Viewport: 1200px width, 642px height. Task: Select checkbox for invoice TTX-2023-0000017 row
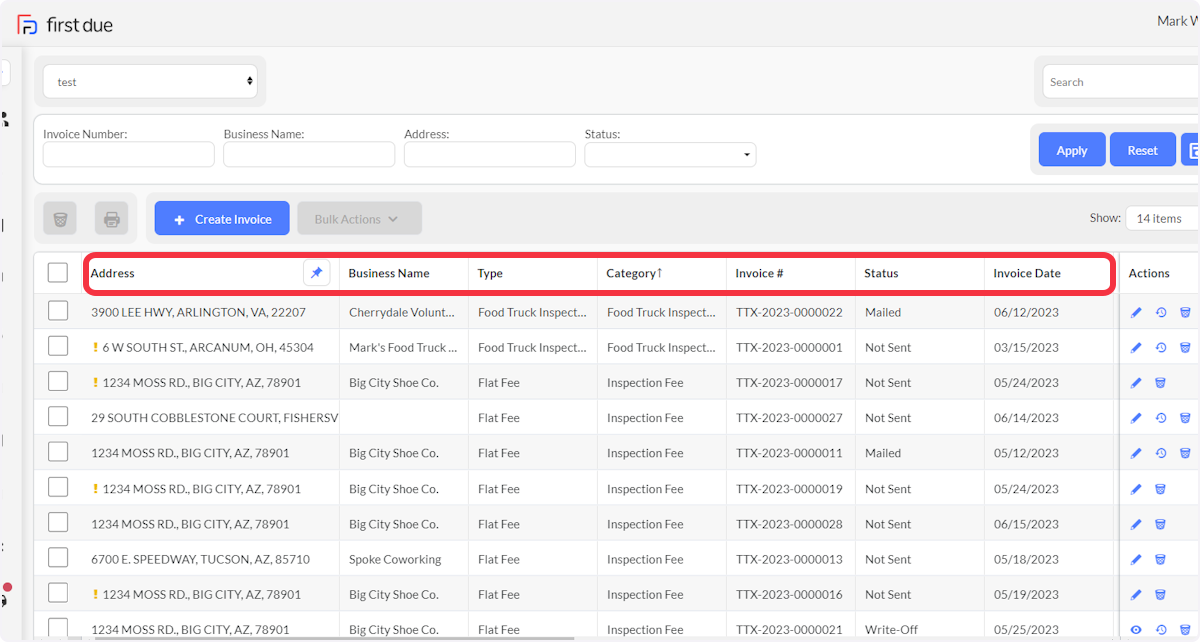[58, 382]
